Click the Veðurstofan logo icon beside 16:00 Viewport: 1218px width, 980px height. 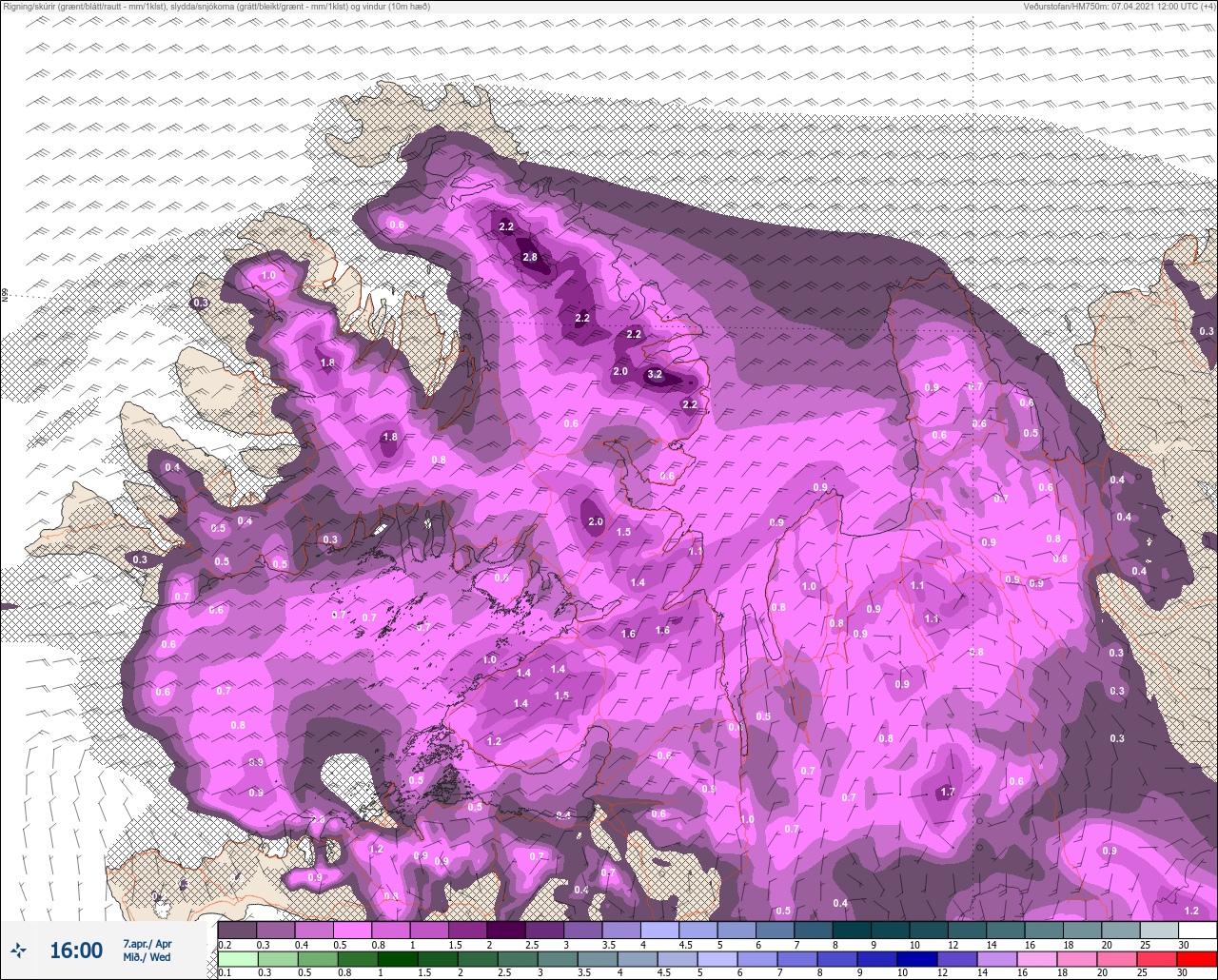coord(18,950)
